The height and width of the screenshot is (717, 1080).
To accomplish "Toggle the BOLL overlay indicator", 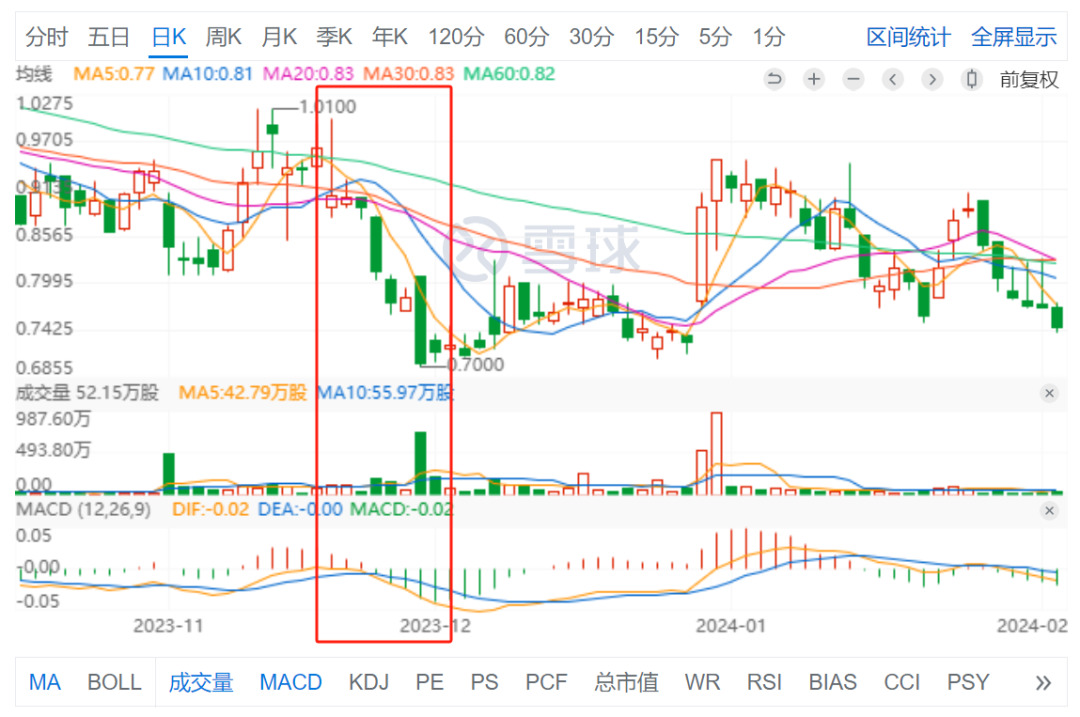I will point(114,682).
